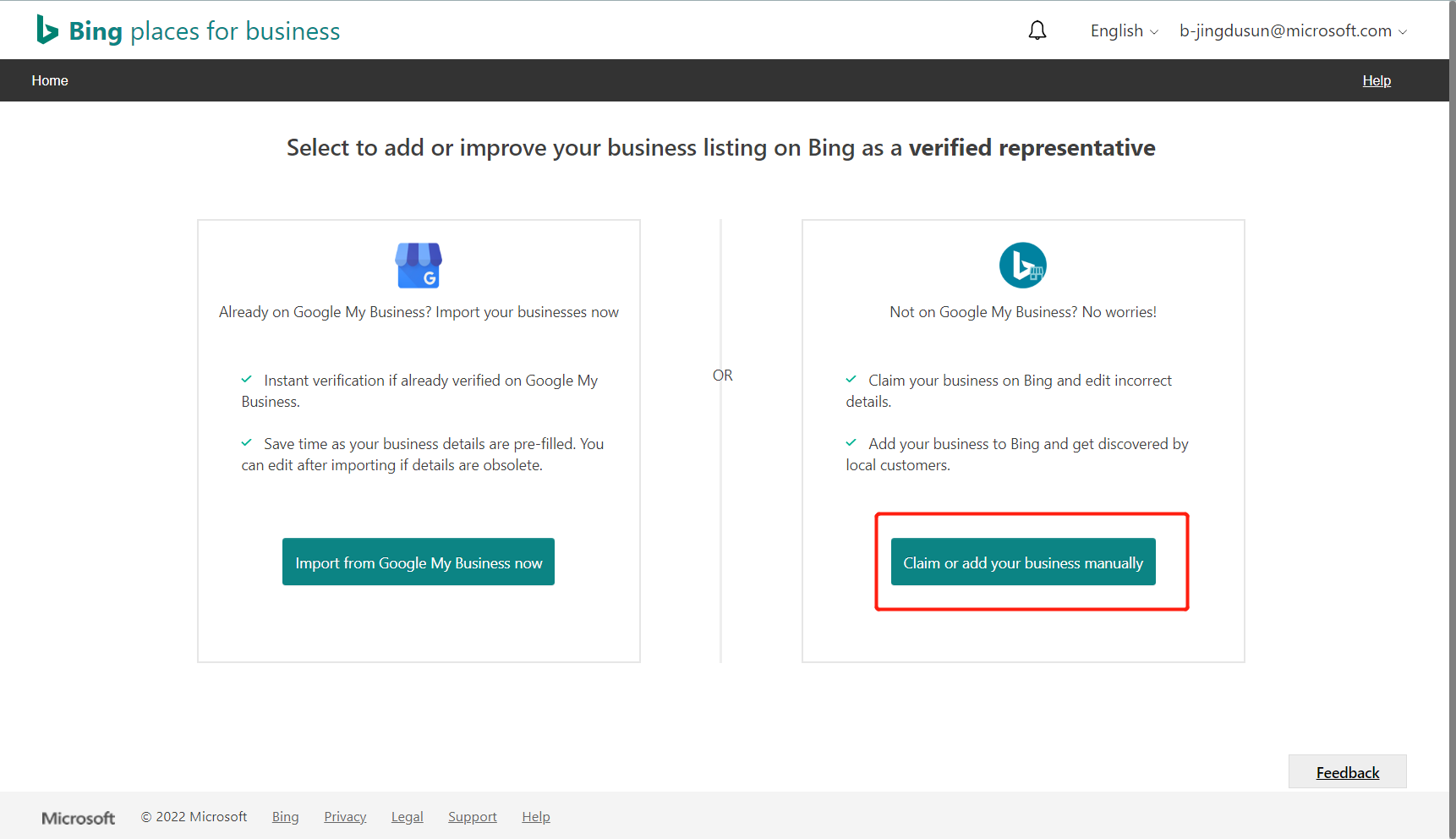Image resolution: width=1456 pixels, height=839 pixels.
Task: Click the page heading about verified representative
Action: click(721, 147)
